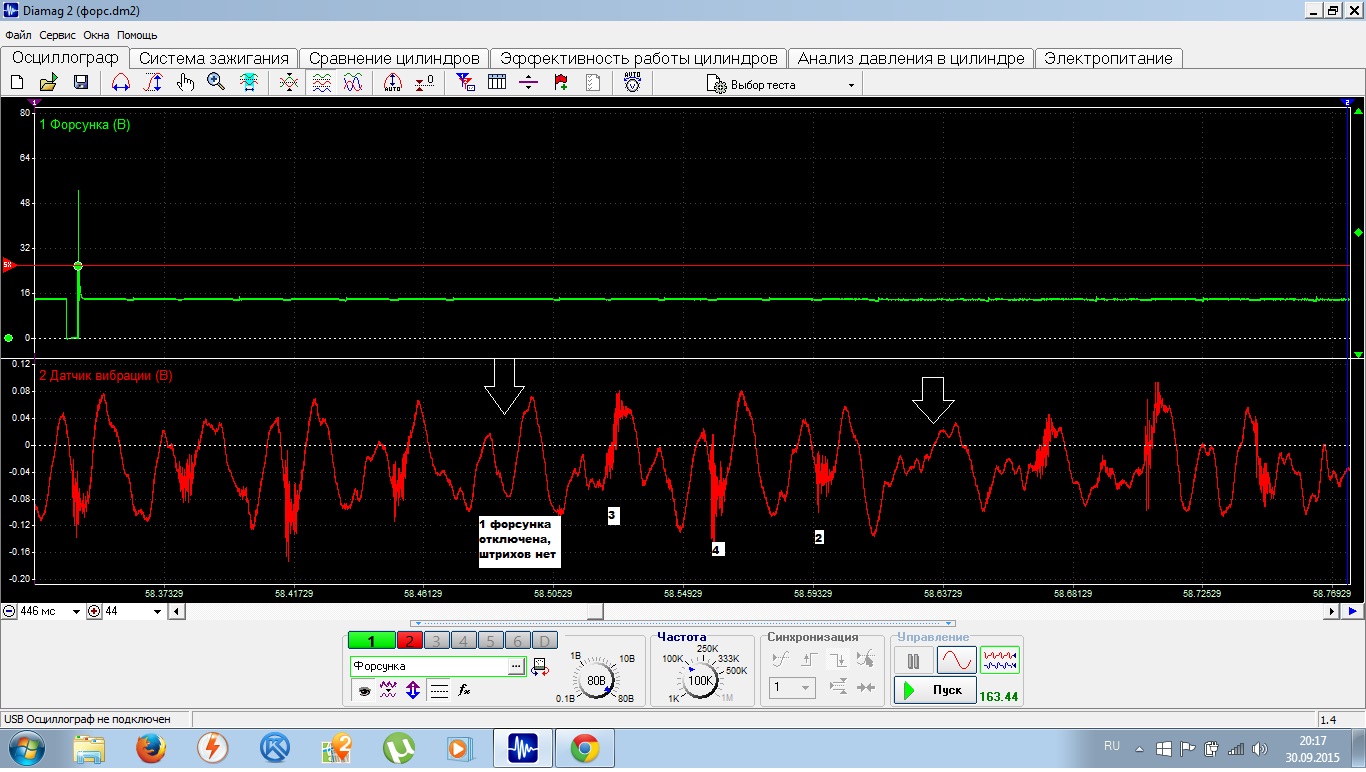Viewport: 1366px width, 772px height.
Task: Open the Электропитание tab
Action: click(x=1108, y=58)
